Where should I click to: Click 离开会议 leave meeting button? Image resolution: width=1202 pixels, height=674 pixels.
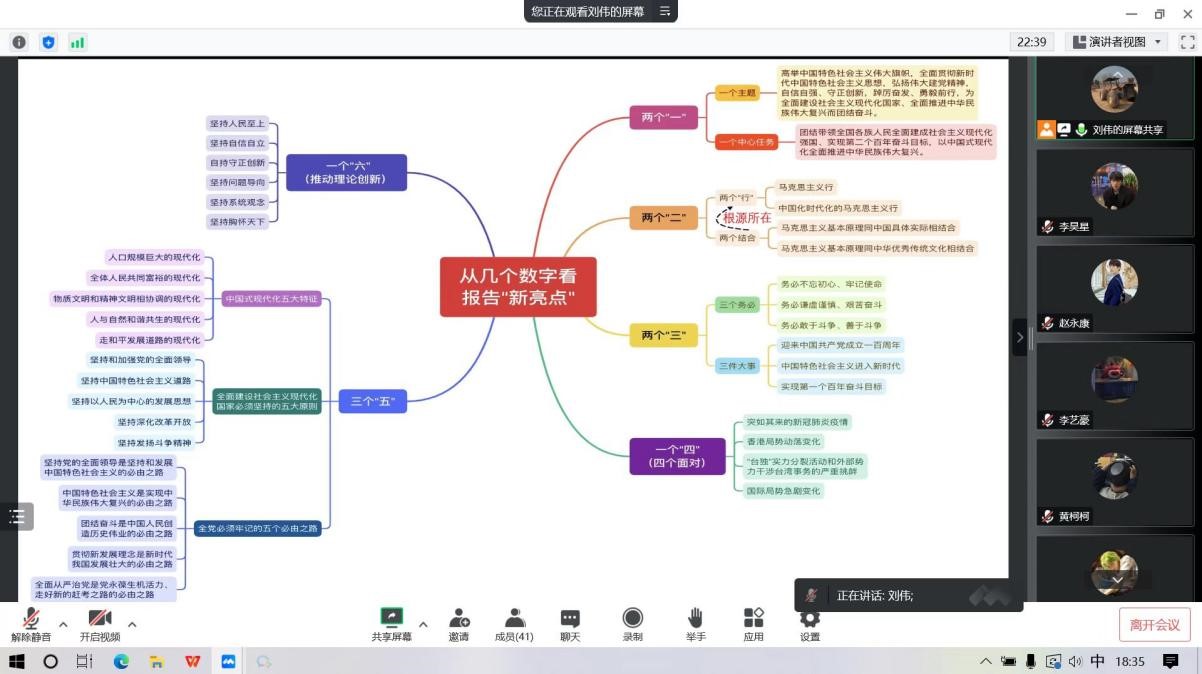[x=1154, y=625]
